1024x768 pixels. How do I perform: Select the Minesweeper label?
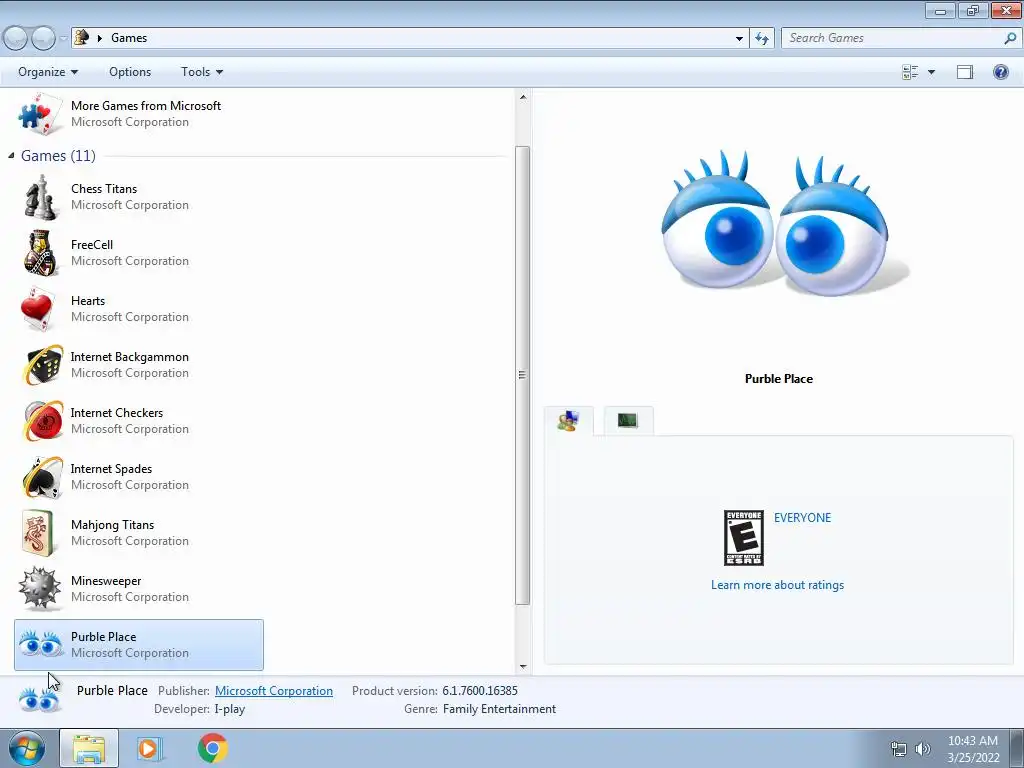[106, 581]
